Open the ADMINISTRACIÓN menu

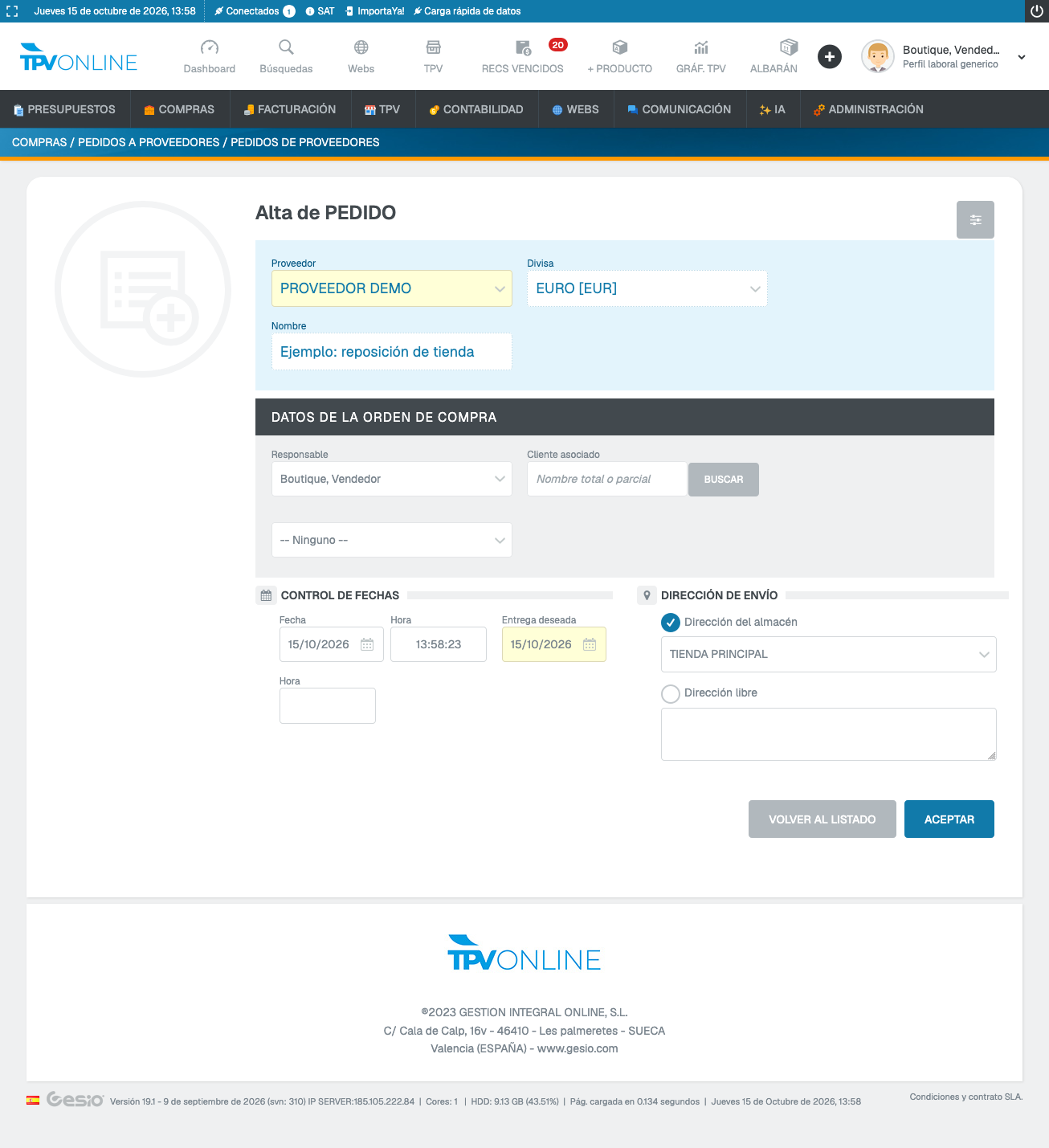tap(868, 109)
